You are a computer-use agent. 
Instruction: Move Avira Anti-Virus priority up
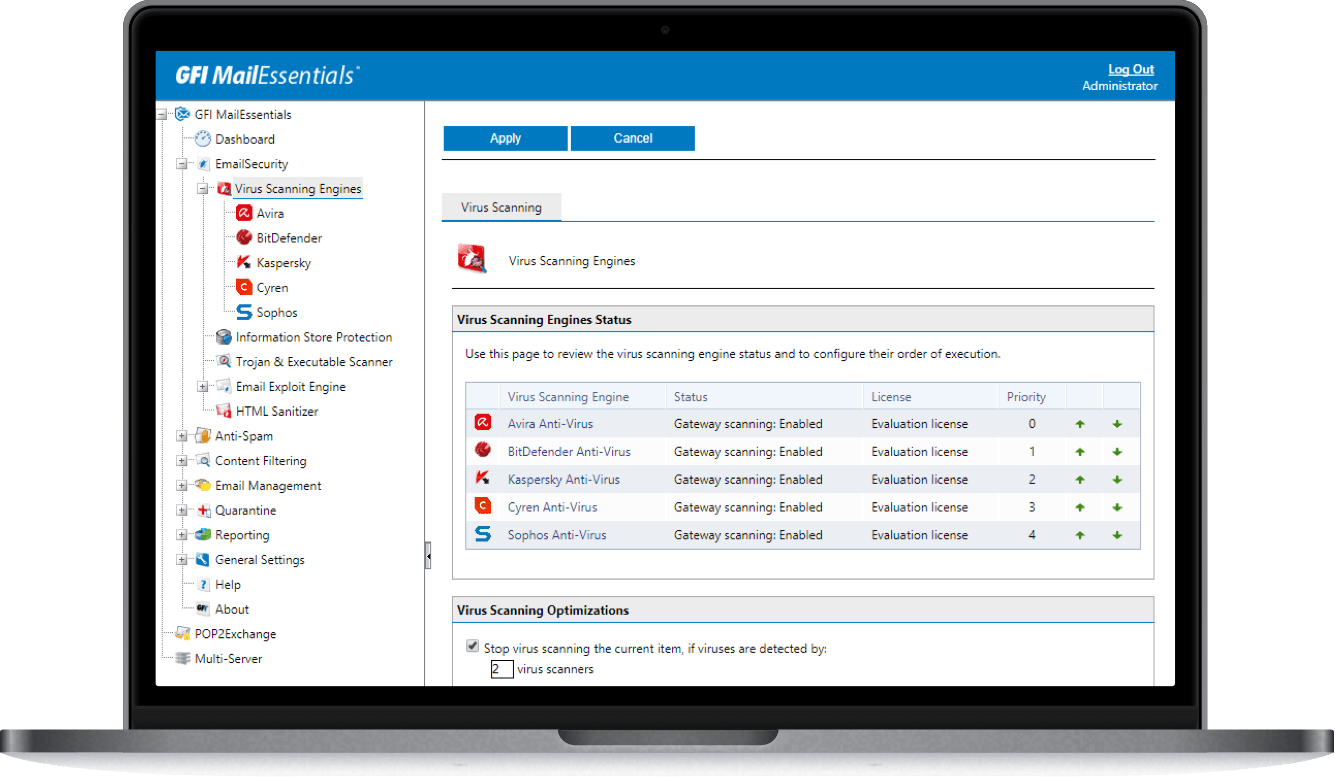(1080, 424)
